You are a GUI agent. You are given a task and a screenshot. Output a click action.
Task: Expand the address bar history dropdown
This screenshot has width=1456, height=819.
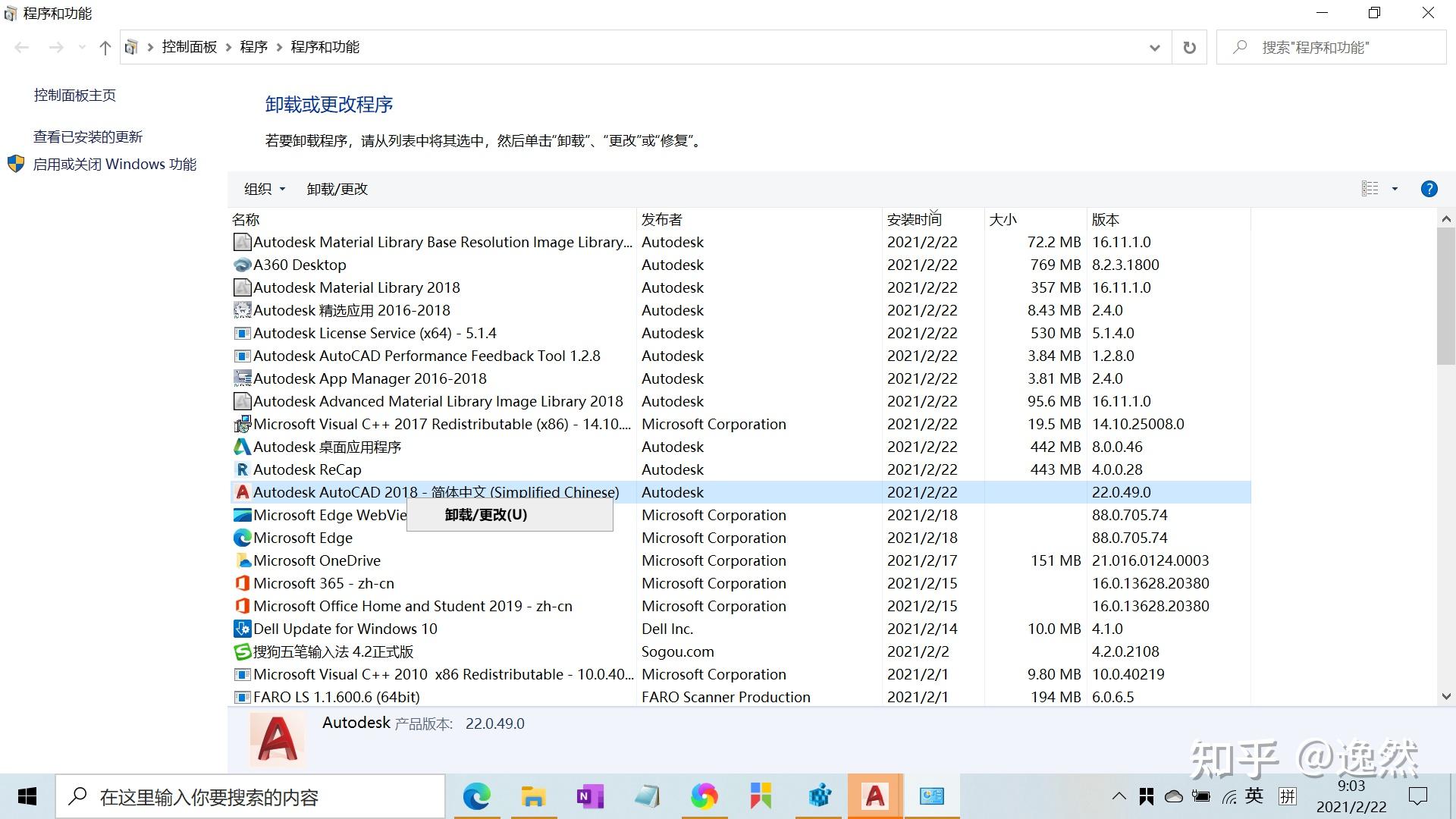[x=1154, y=47]
